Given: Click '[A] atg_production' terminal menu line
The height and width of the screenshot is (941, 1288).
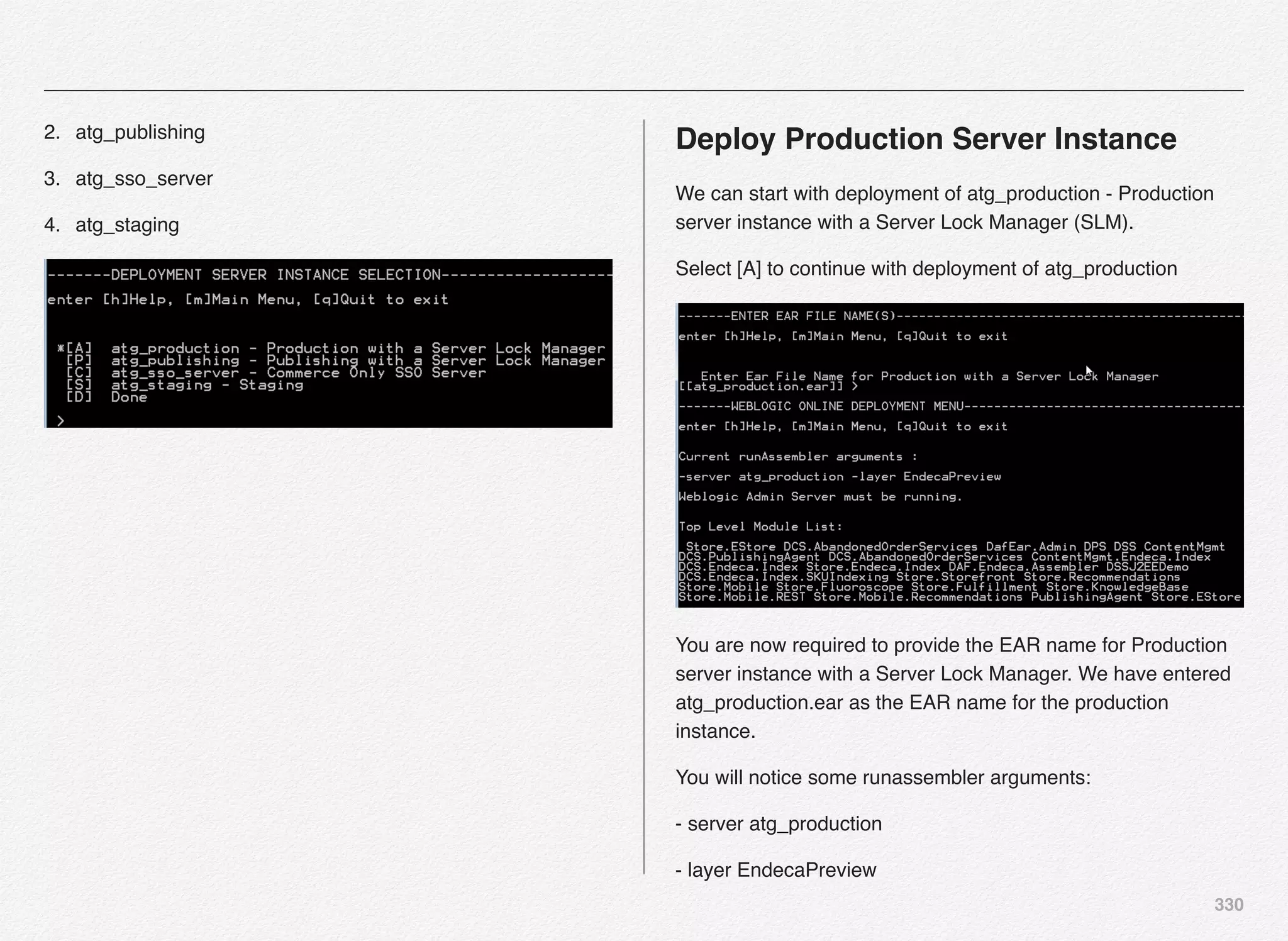Looking at the screenshot, I should (x=331, y=348).
